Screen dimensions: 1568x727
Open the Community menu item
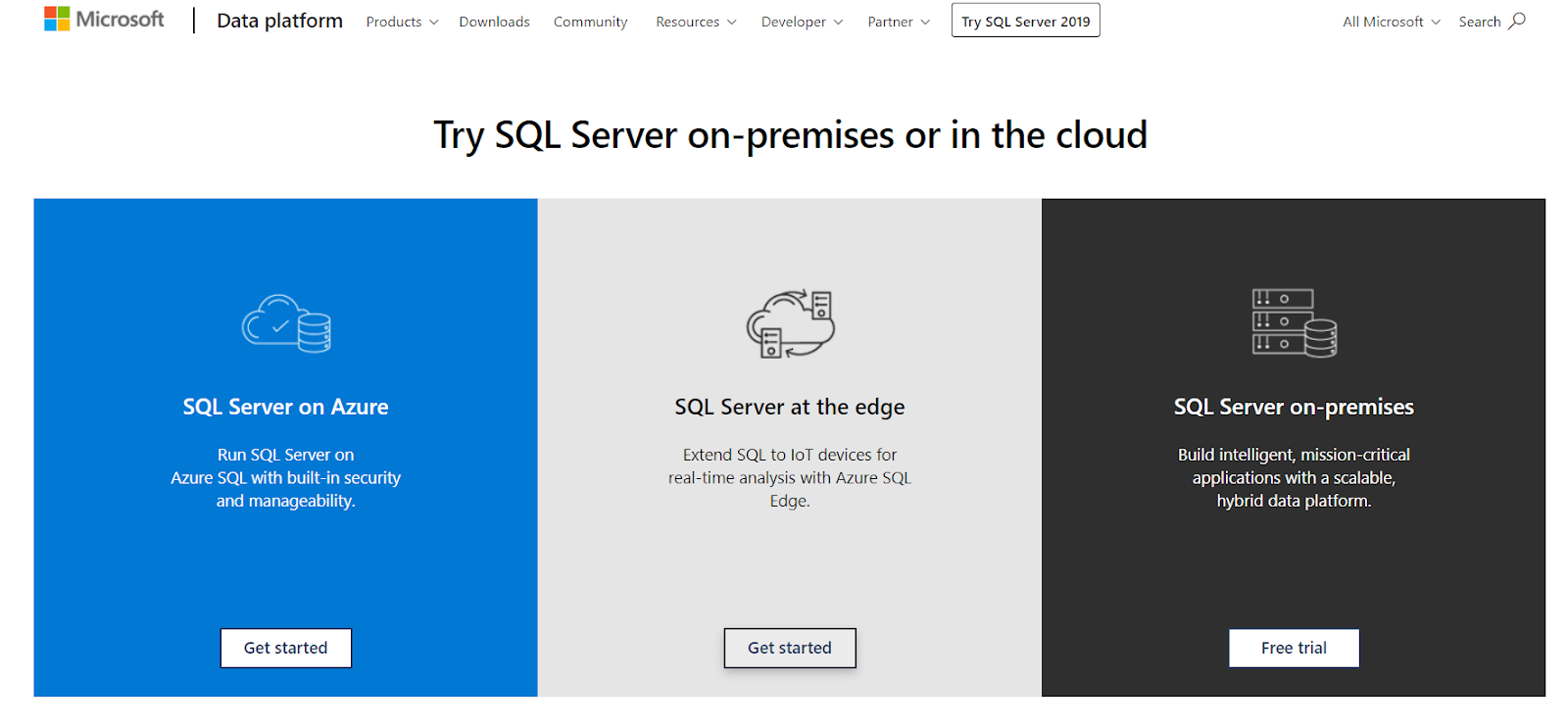pyautogui.click(x=590, y=22)
